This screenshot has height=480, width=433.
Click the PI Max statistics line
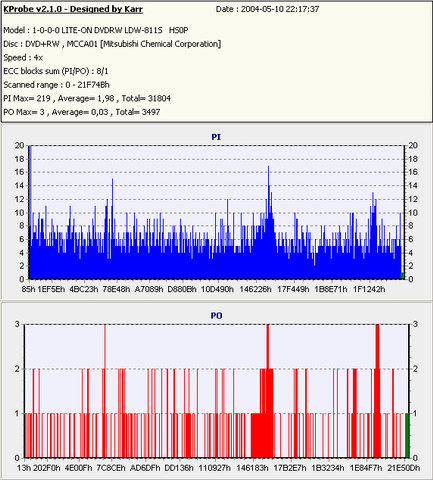tap(87, 99)
